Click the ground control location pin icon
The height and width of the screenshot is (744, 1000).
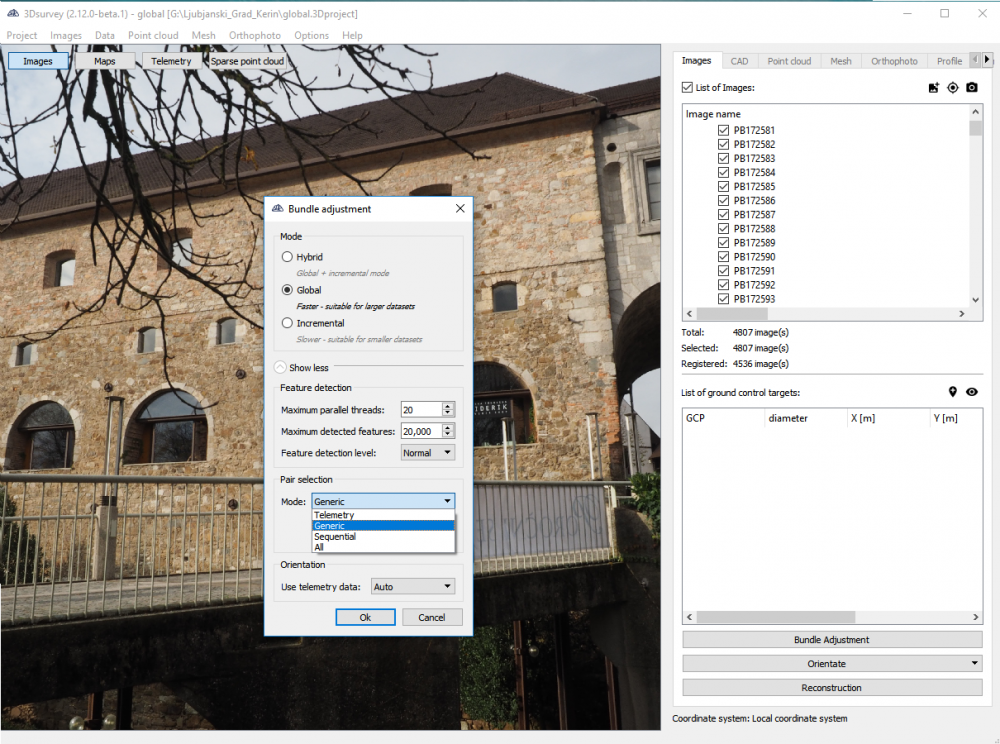[952, 392]
